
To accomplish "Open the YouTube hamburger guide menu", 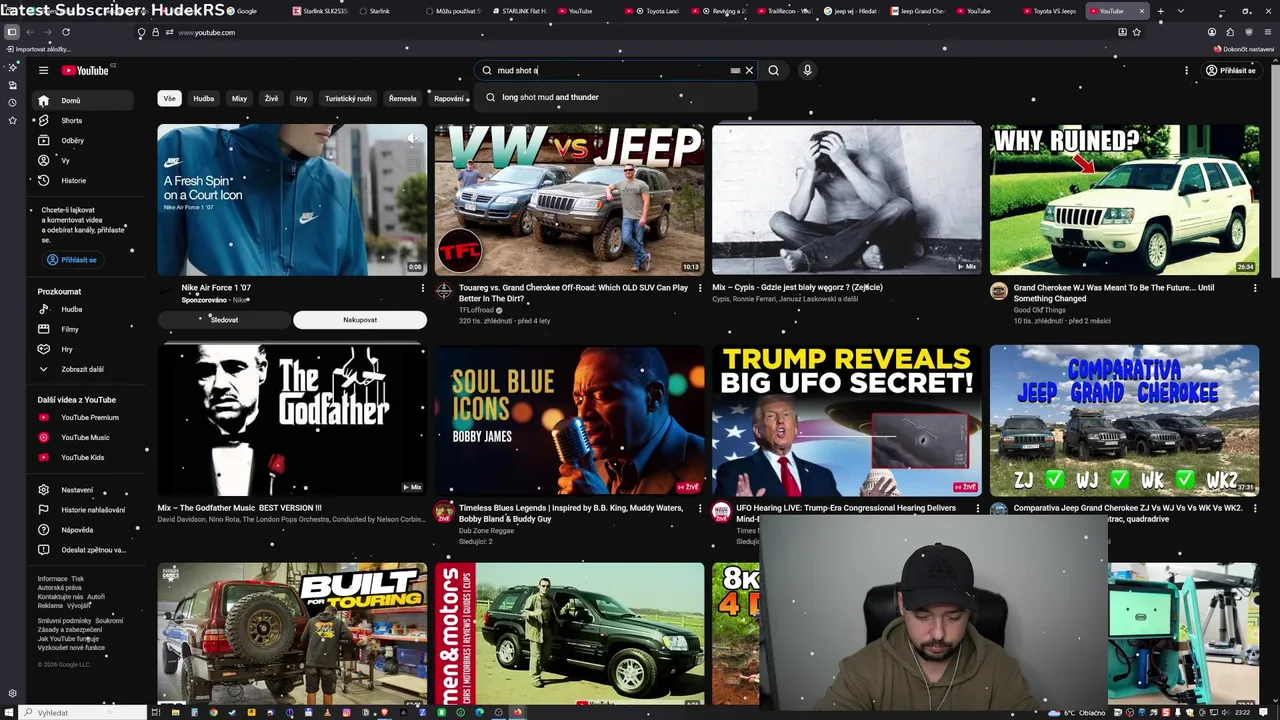I will pyautogui.click(x=43, y=70).
